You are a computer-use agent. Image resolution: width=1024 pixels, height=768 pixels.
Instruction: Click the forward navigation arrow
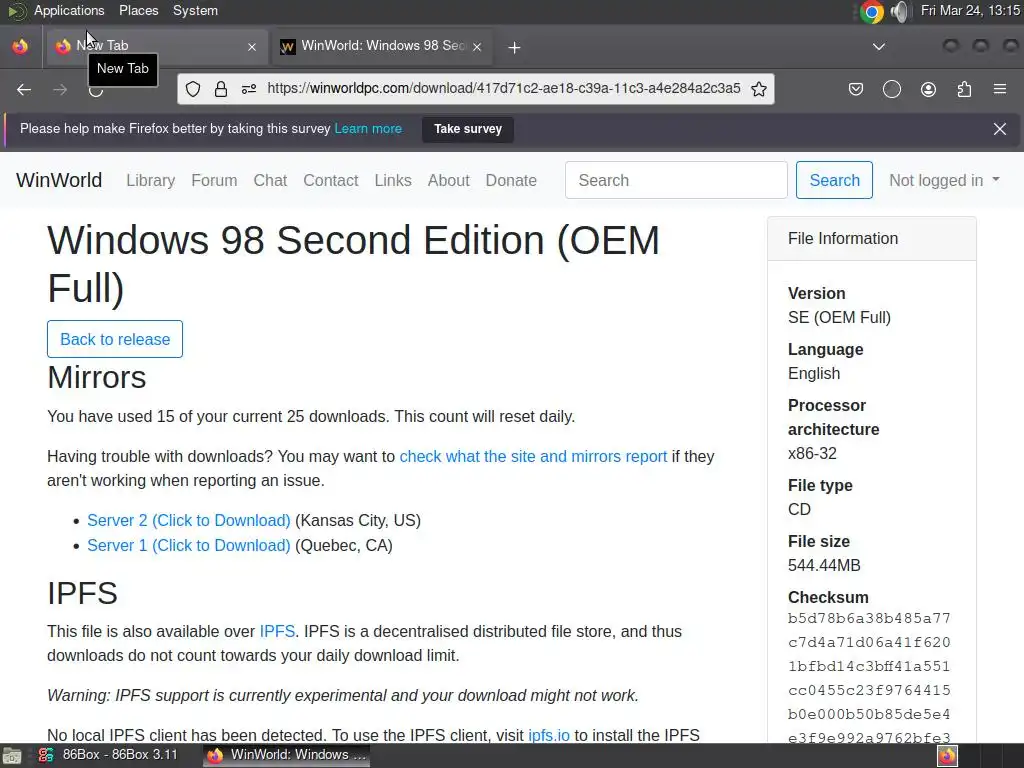point(60,89)
